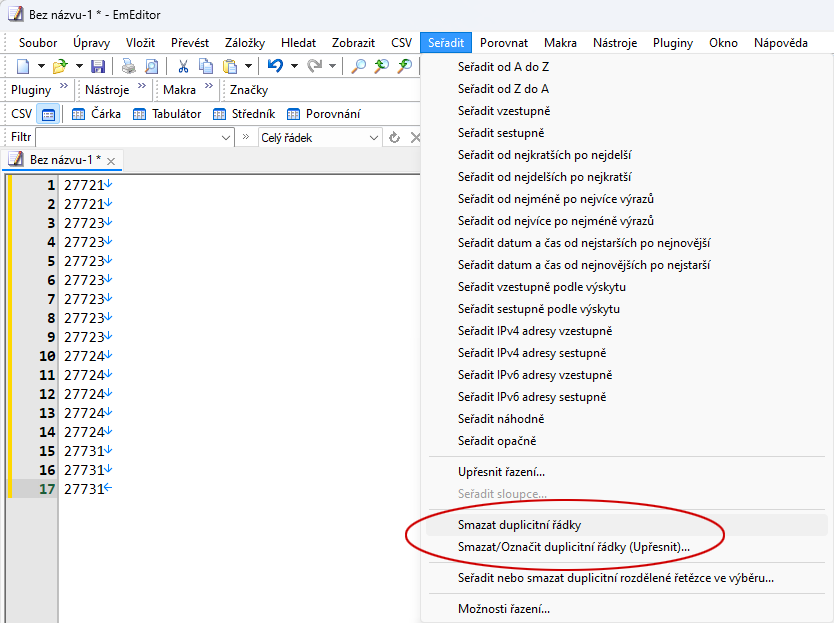The width and height of the screenshot is (834, 623).
Task: Open the Filtr history dropdown arrow
Action: click(x=226, y=138)
